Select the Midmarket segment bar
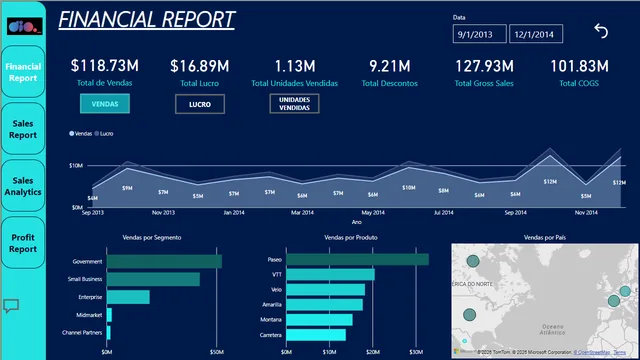The width and height of the screenshot is (640, 360). pyautogui.click(x=109, y=315)
